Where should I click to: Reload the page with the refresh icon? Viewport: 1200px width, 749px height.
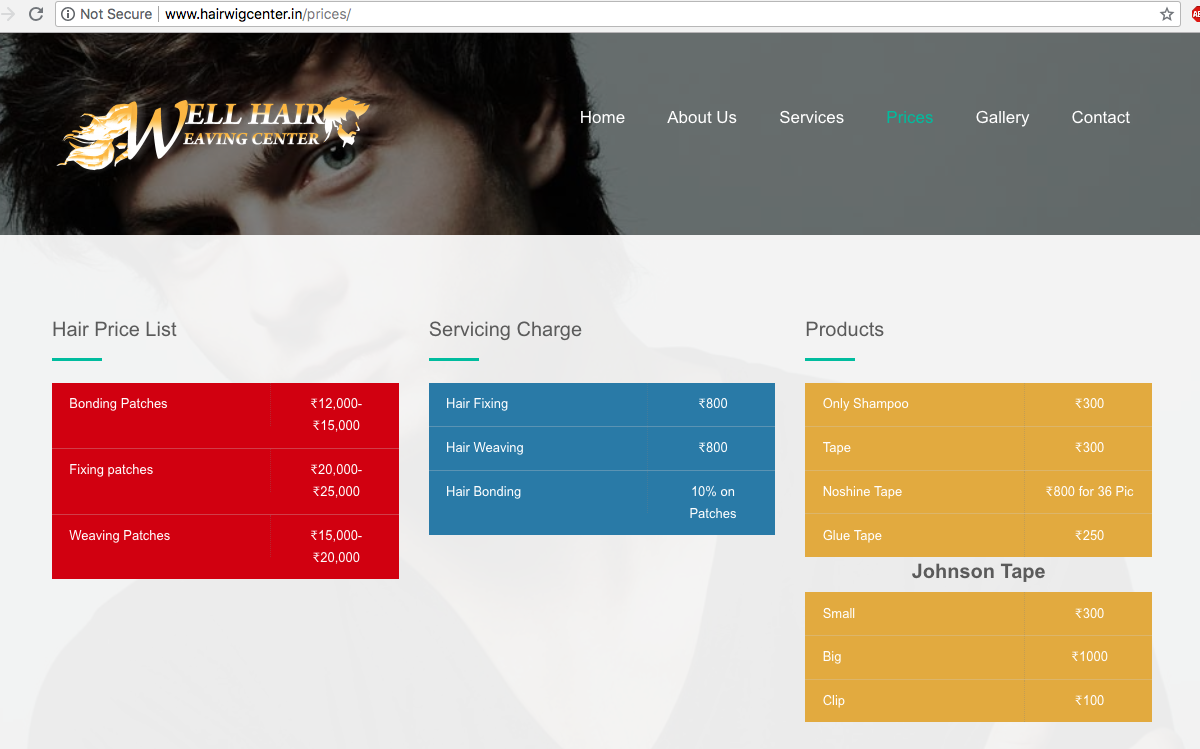pos(36,14)
